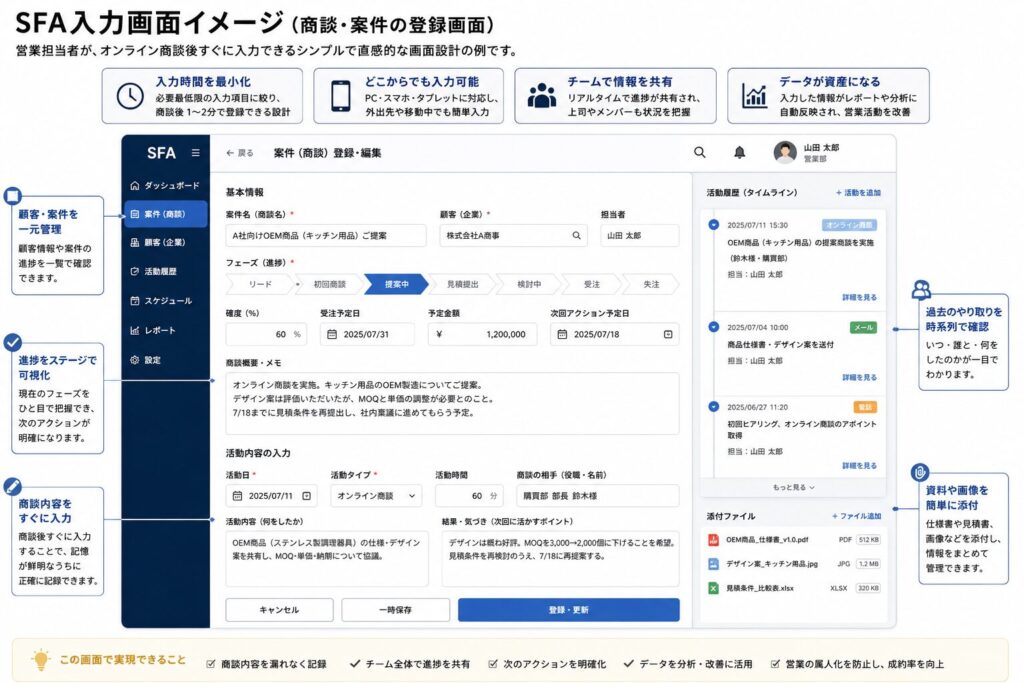Open 顧客（企業） in the sidebar
1024x683 pixels.
point(165,242)
